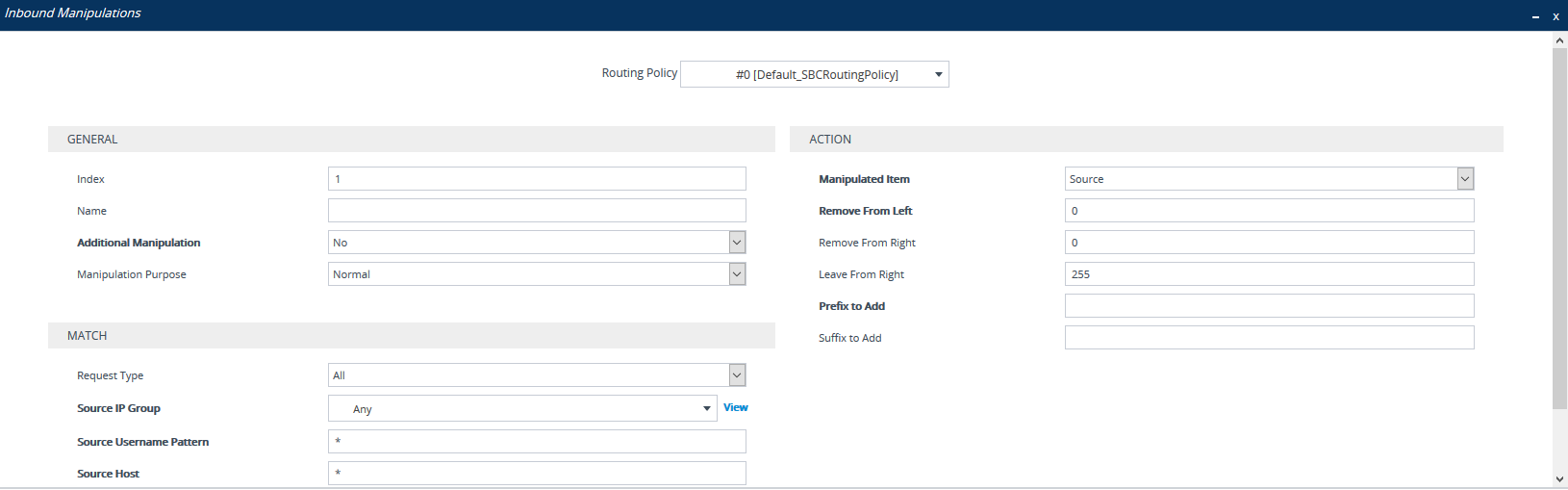
Task: Click the Remove From Left field
Action: (x=1269, y=211)
